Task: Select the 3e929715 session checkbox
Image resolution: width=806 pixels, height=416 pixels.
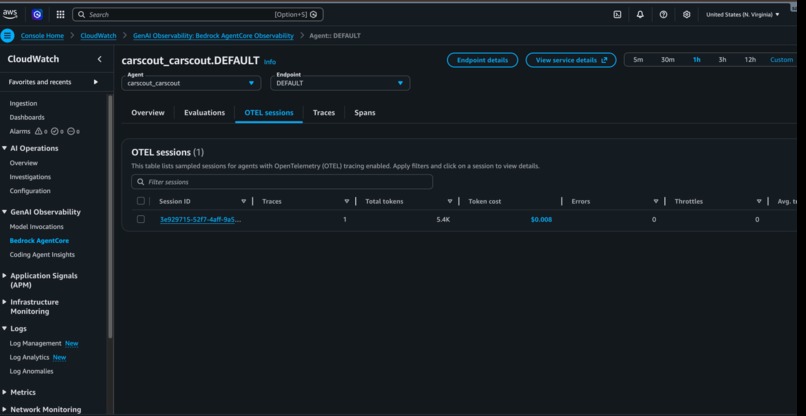Action: tap(141, 219)
